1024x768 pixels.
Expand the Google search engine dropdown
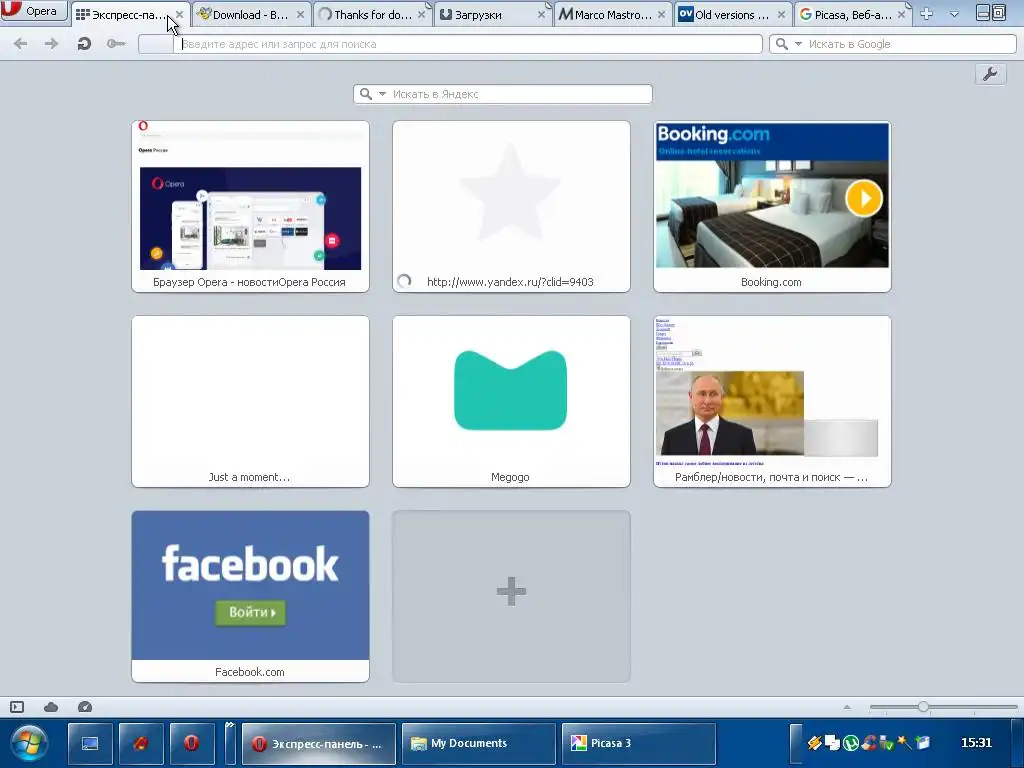(798, 44)
